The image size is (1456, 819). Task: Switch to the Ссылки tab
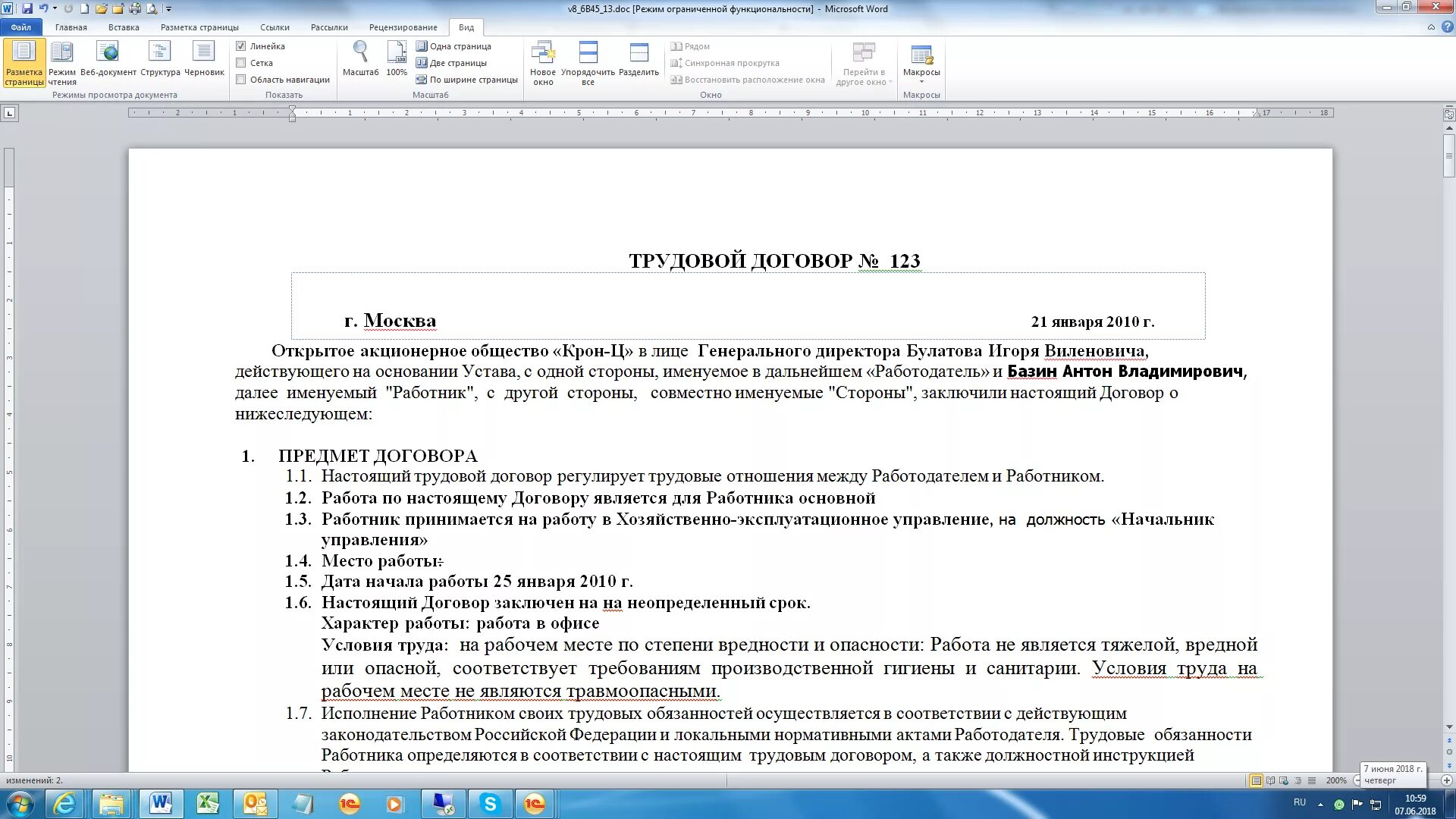[x=275, y=27]
